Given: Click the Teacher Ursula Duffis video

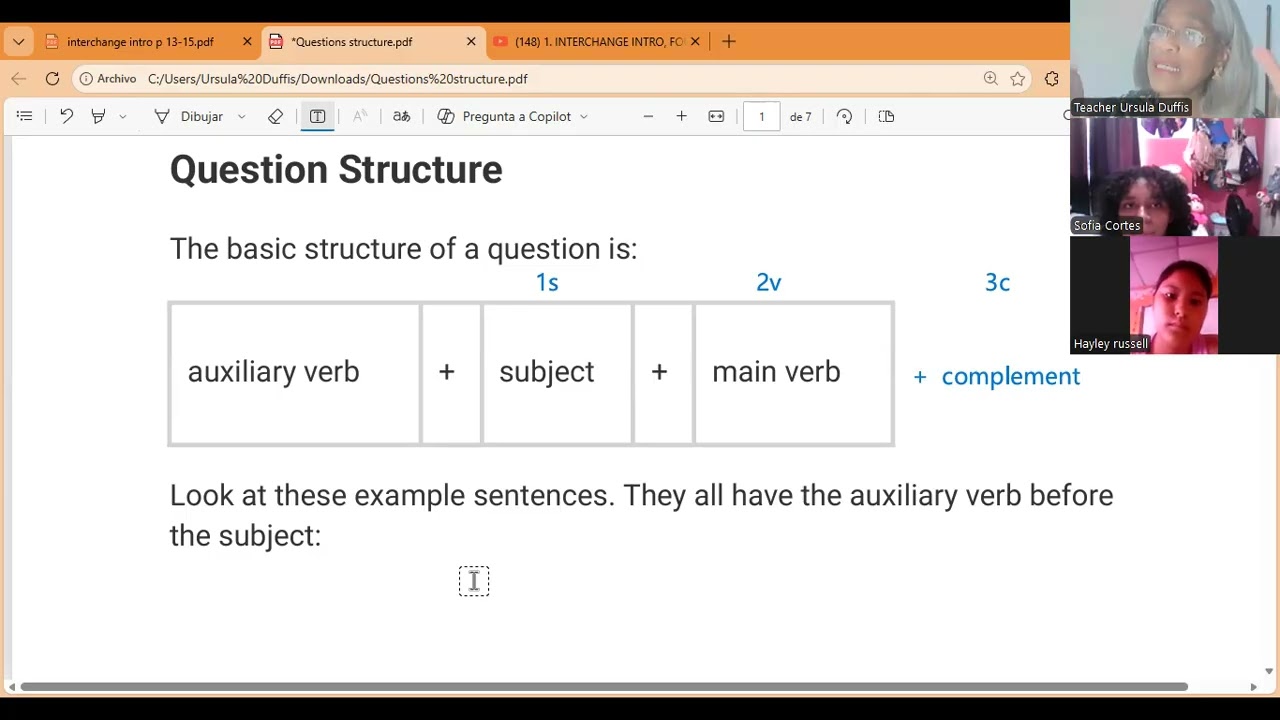Looking at the screenshot, I should click(1175, 59).
